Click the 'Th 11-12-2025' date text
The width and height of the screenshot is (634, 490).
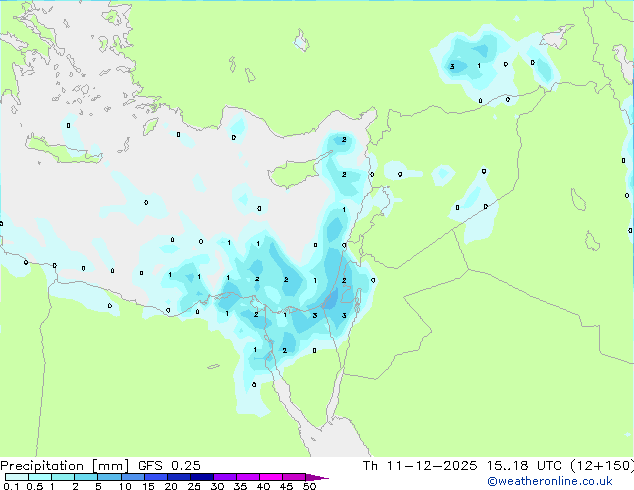coord(420,466)
